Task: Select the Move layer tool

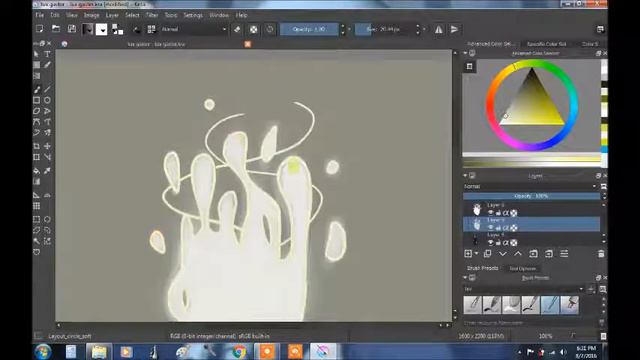Action: point(47,146)
